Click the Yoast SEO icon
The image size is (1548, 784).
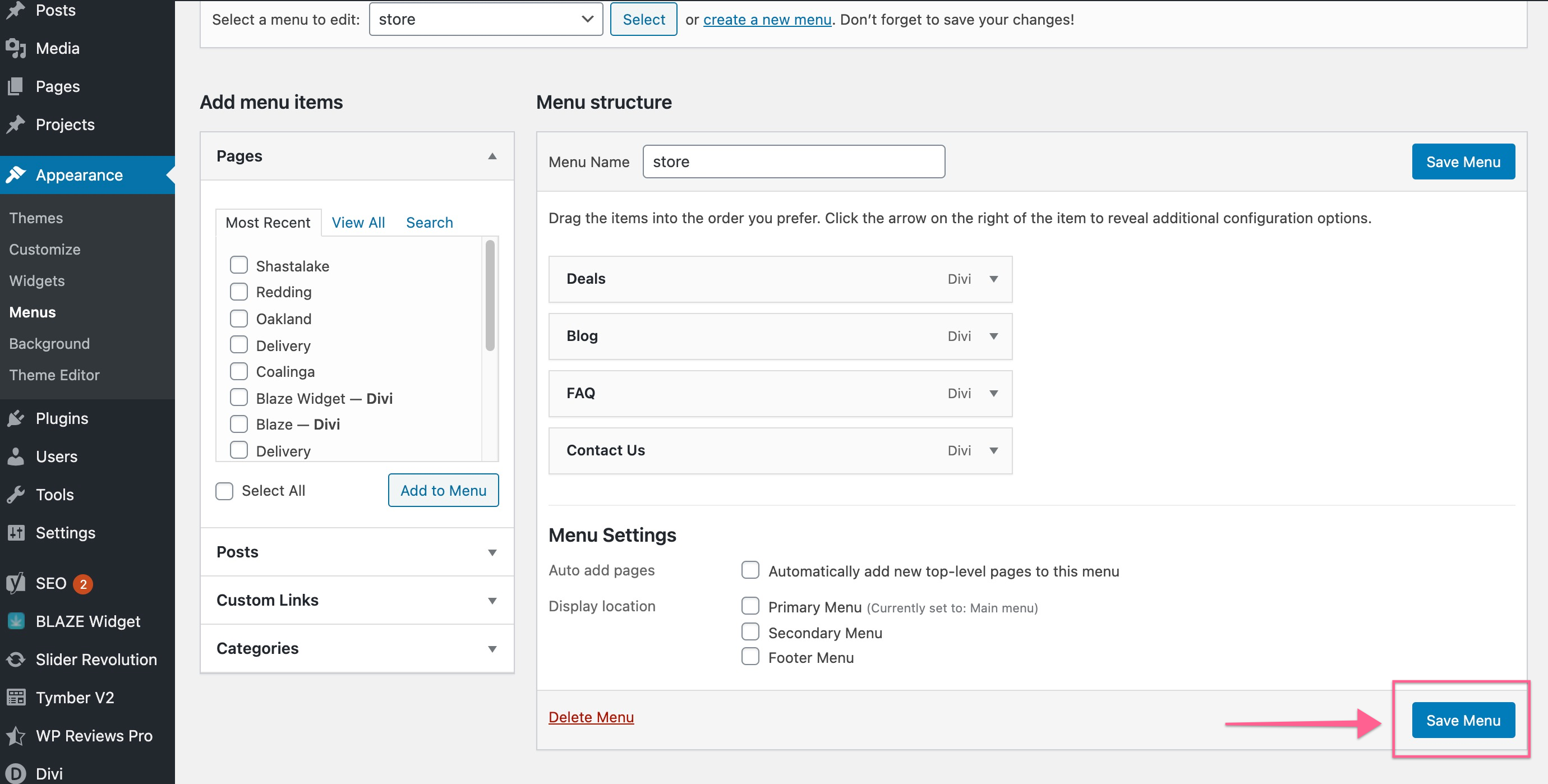pos(16,583)
